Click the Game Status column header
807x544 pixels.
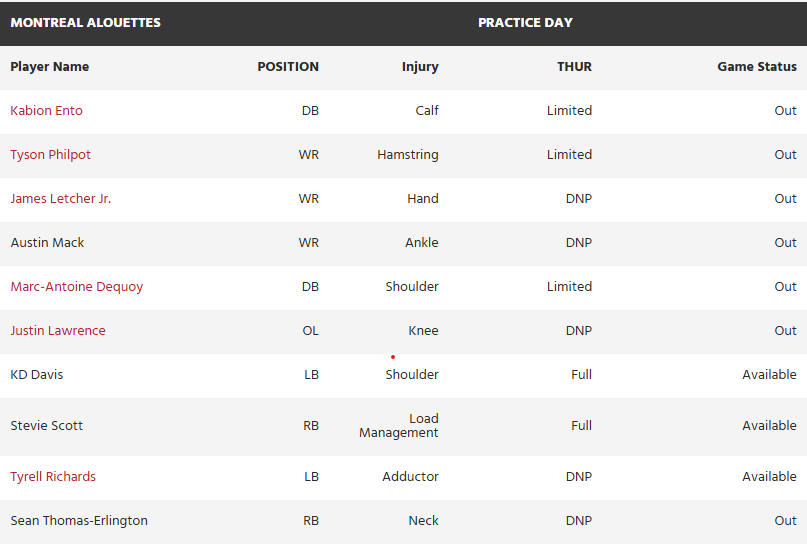(756, 67)
